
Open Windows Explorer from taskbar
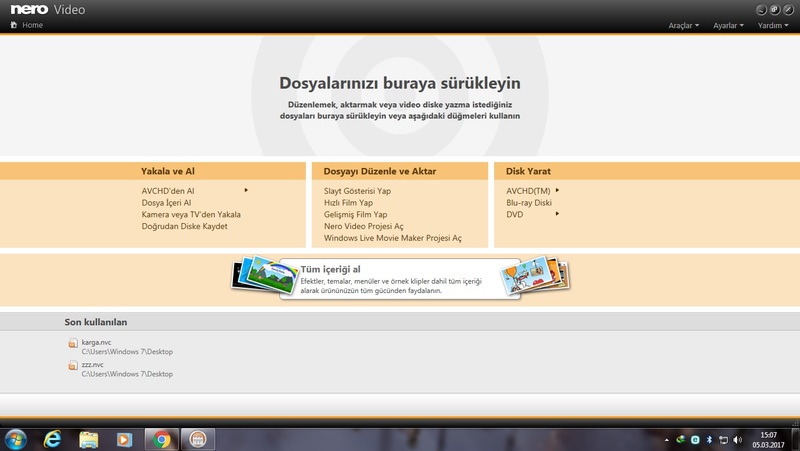(x=88, y=439)
